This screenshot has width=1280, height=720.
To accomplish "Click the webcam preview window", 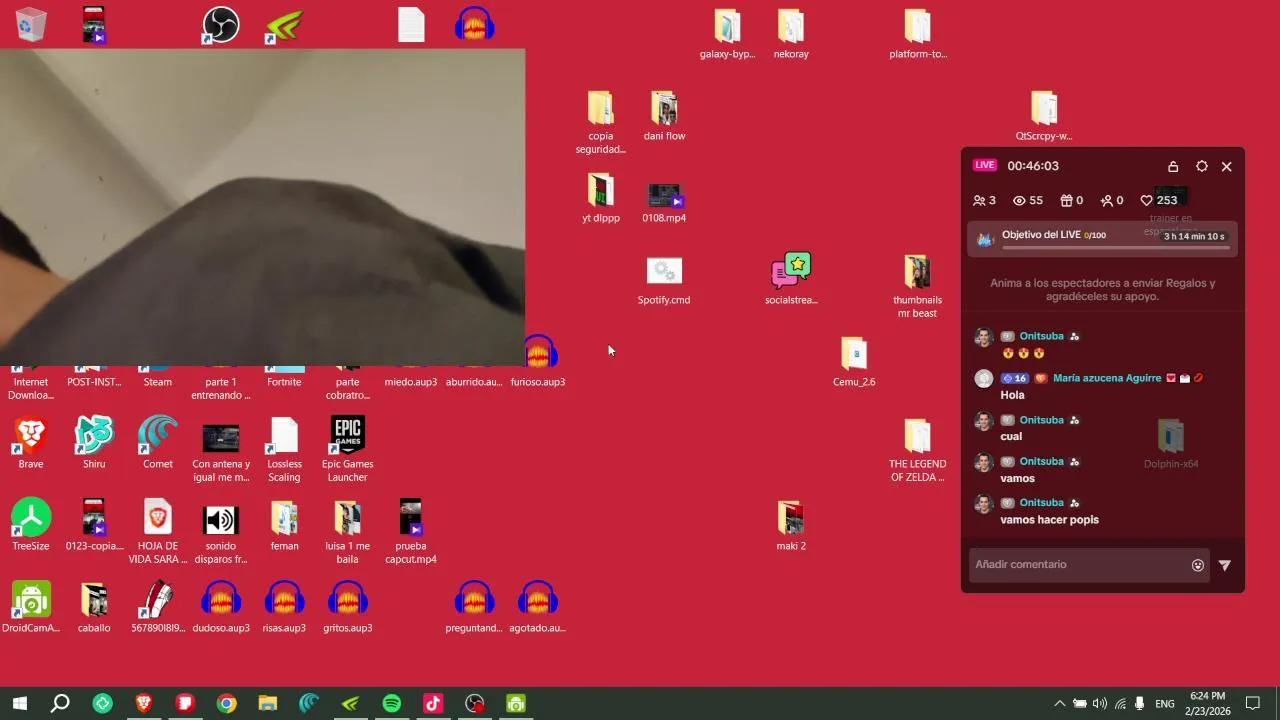I will click(262, 207).
